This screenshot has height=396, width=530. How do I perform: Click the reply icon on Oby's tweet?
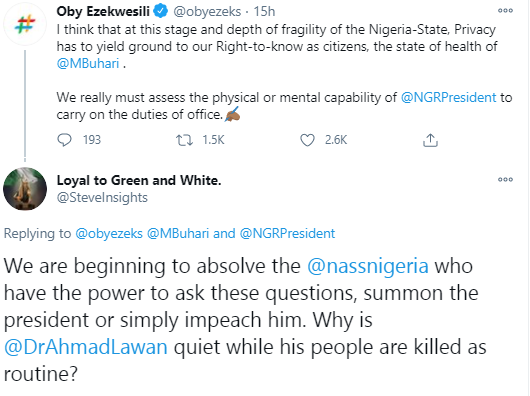pos(64,140)
